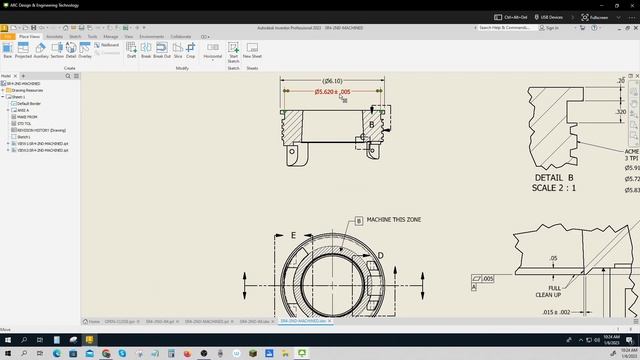Viewport: 640px width, 360px height.
Task: Select the Draft view tool
Action: tap(131, 50)
